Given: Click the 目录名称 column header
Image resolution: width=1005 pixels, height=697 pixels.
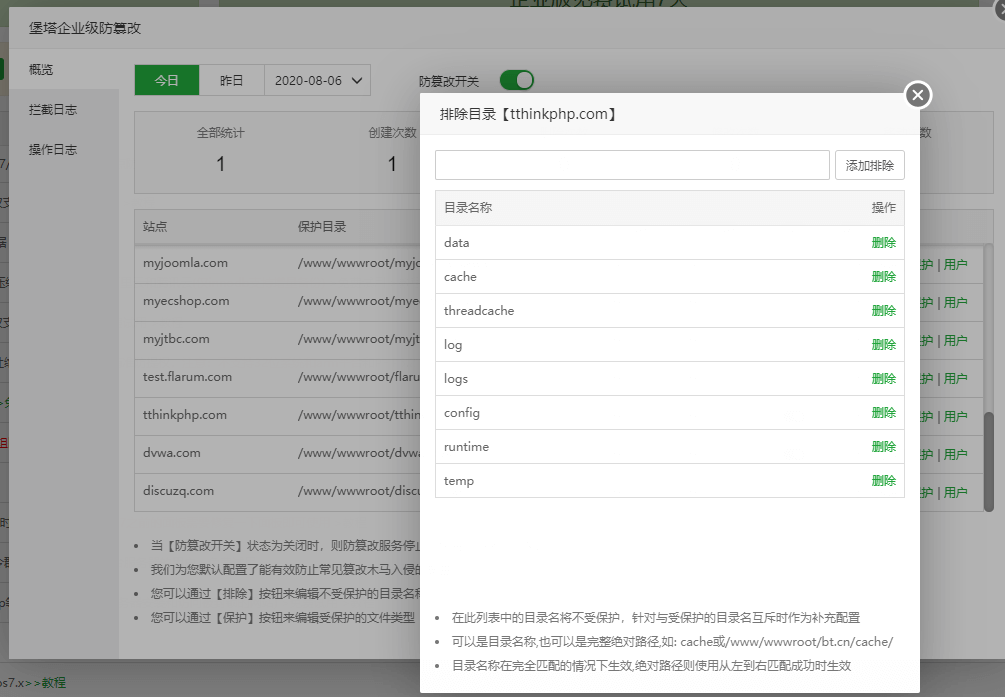Looking at the screenshot, I should coord(468,207).
